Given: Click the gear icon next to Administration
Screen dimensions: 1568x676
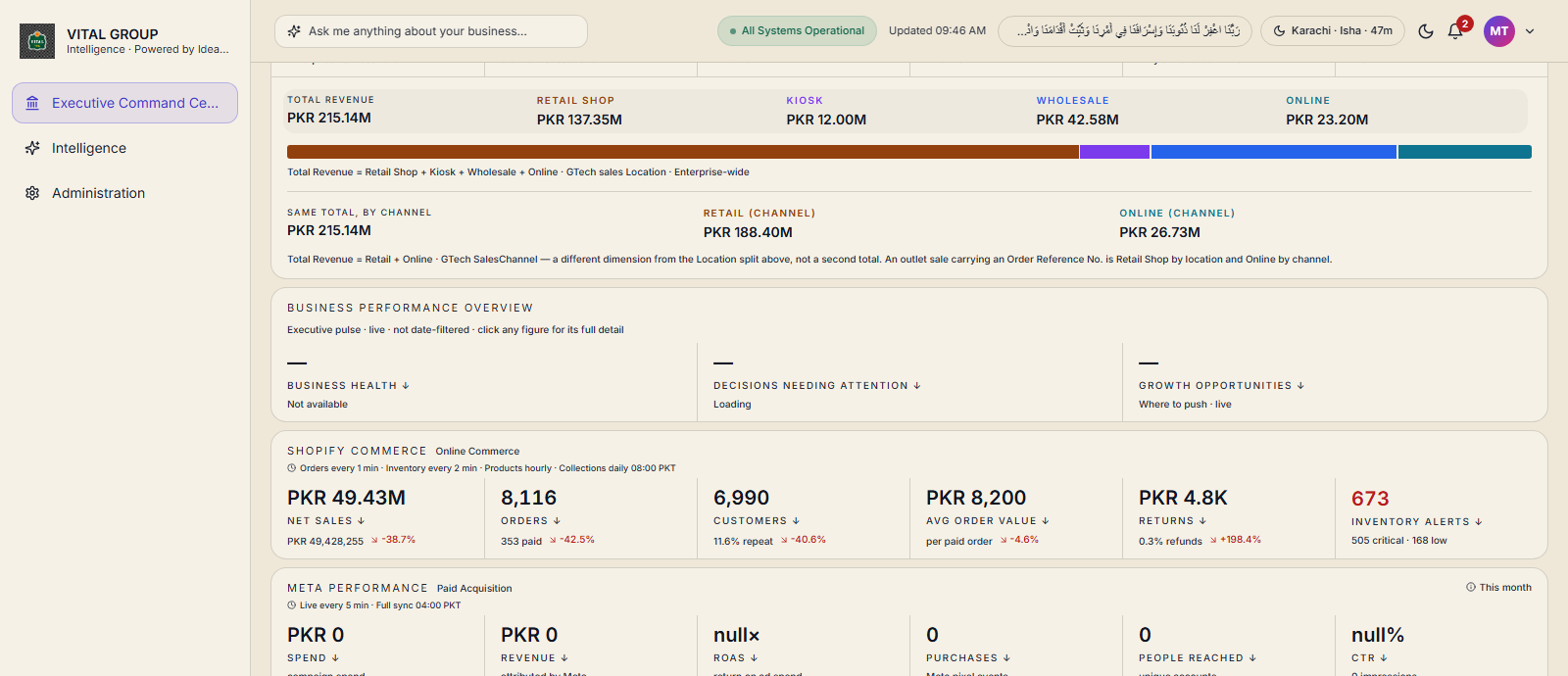Looking at the screenshot, I should point(32,193).
